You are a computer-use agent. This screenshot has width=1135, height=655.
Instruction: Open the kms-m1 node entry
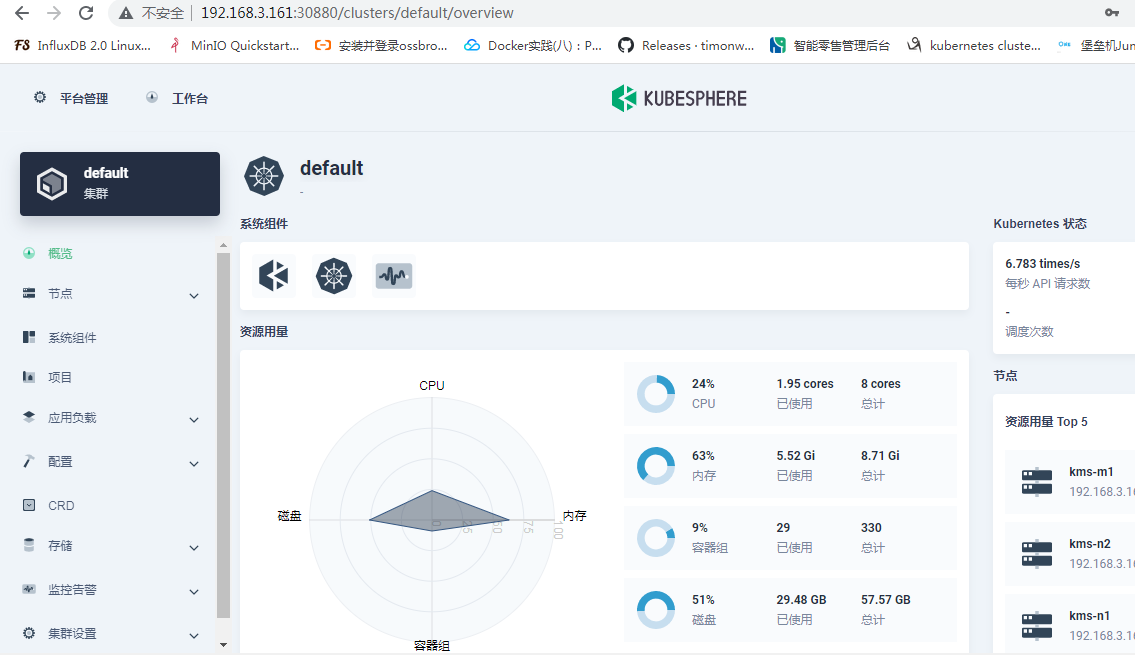point(1070,481)
